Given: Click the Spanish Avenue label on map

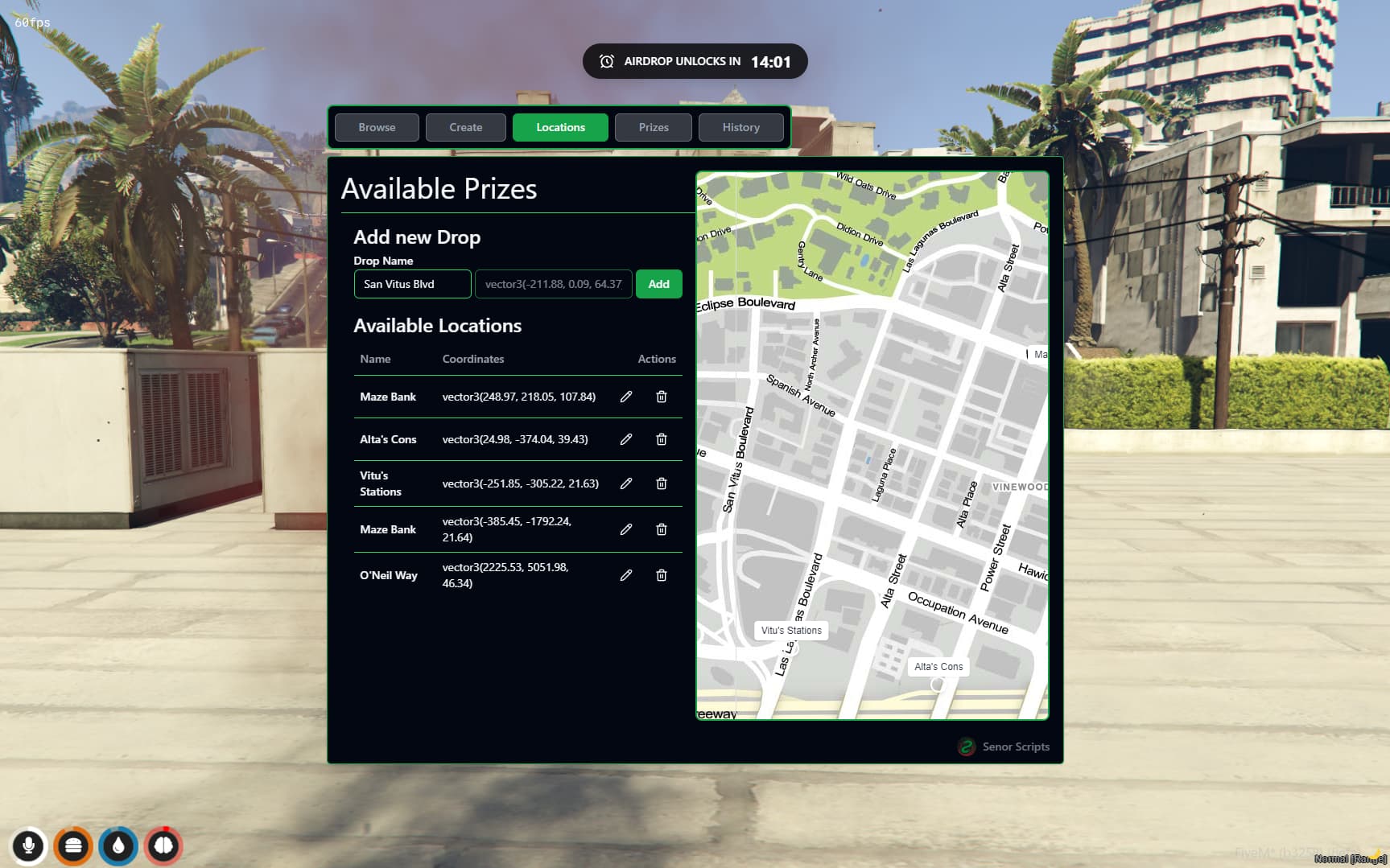Looking at the screenshot, I should (801, 395).
